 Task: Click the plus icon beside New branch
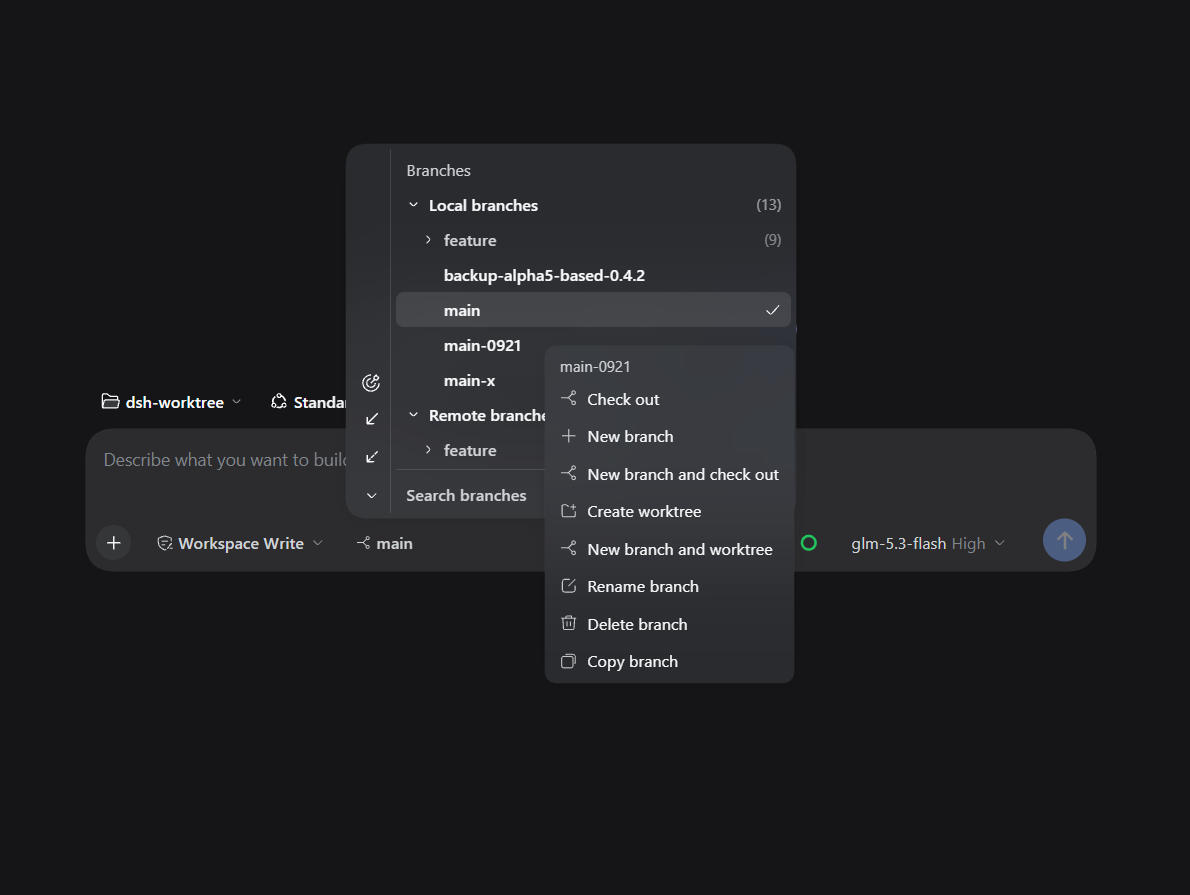(568, 436)
